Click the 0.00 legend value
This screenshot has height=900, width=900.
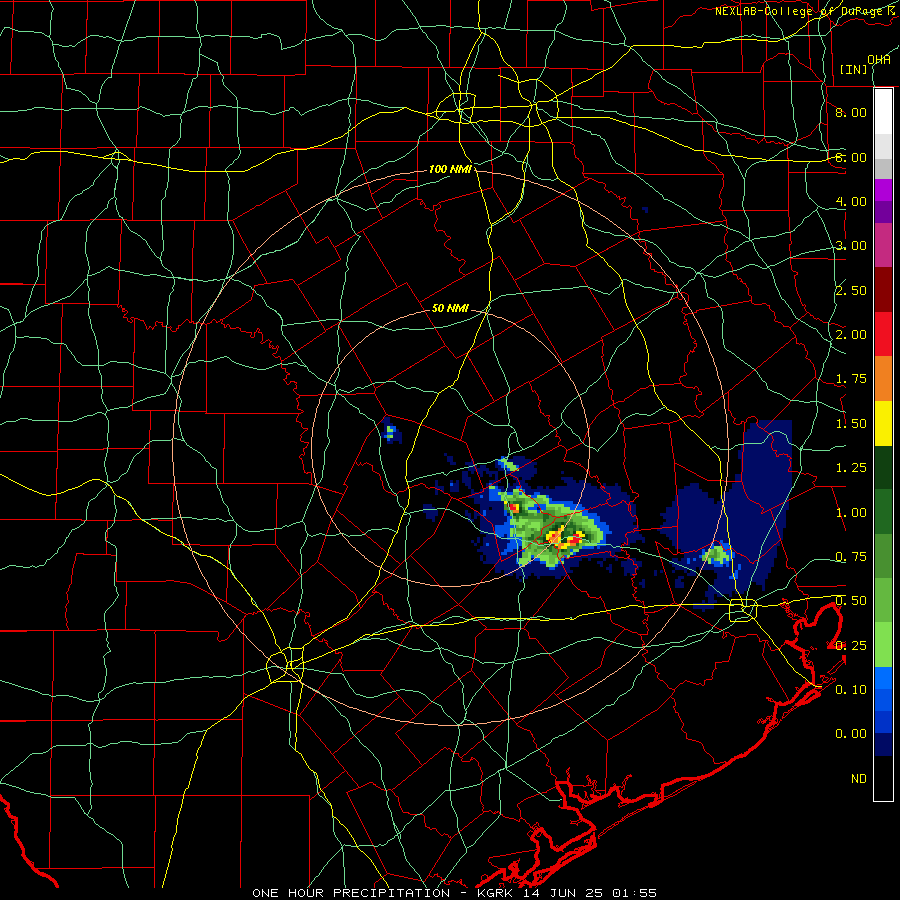(x=851, y=734)
